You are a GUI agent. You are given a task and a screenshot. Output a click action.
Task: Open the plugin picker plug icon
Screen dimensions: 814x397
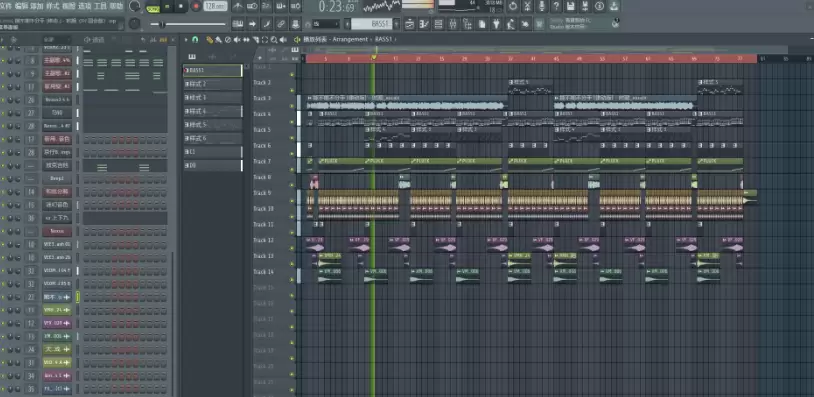click(x=496, y=24)
